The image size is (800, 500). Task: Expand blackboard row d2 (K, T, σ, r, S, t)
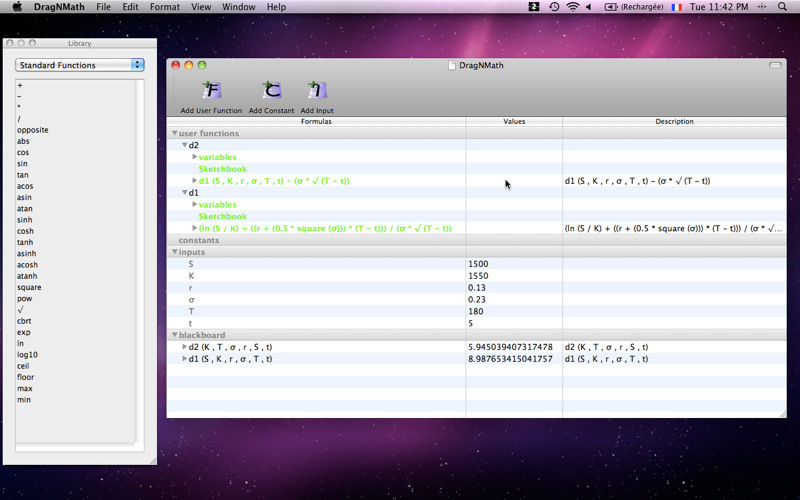coord(185,347)
